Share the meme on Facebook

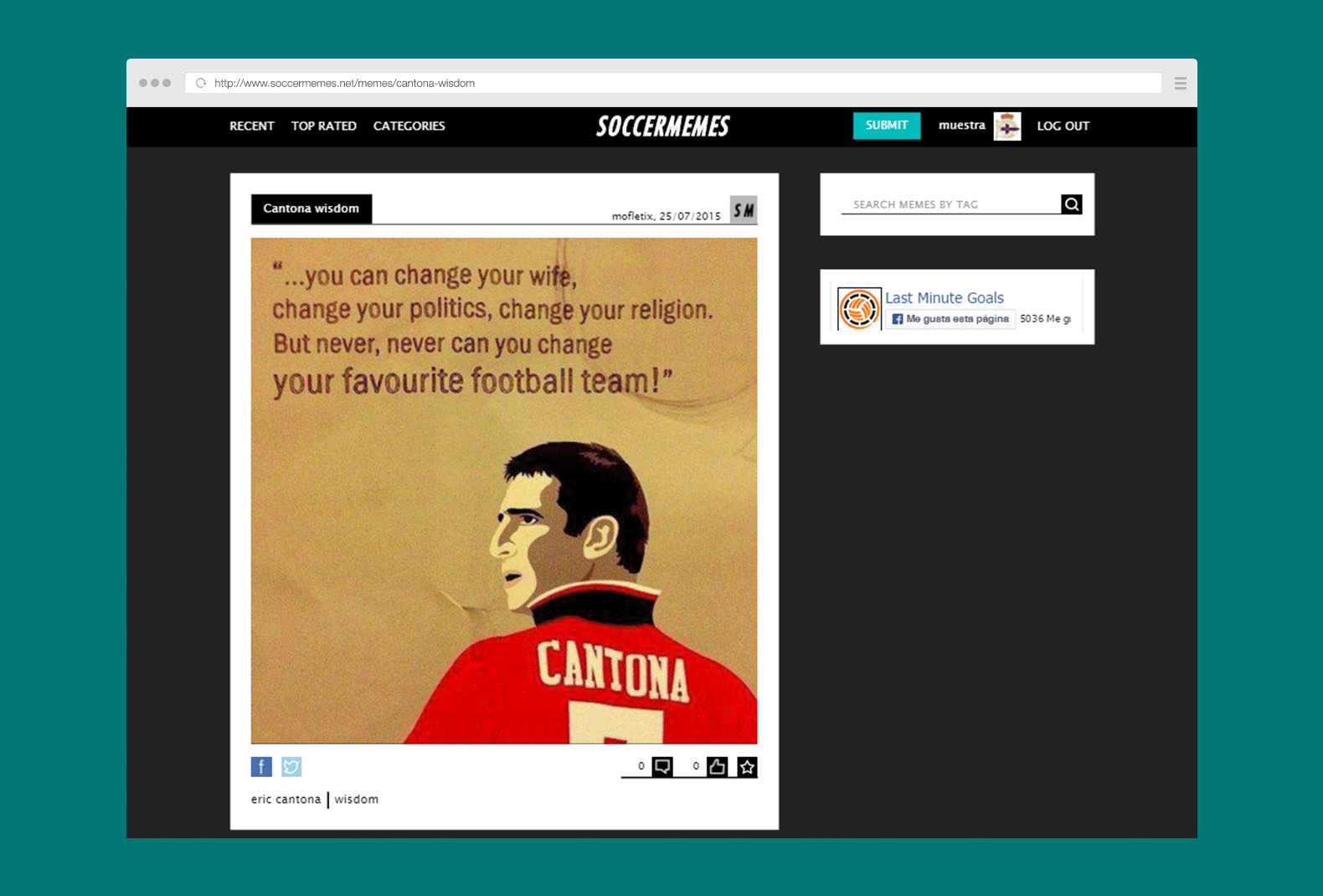coord(261,766)
